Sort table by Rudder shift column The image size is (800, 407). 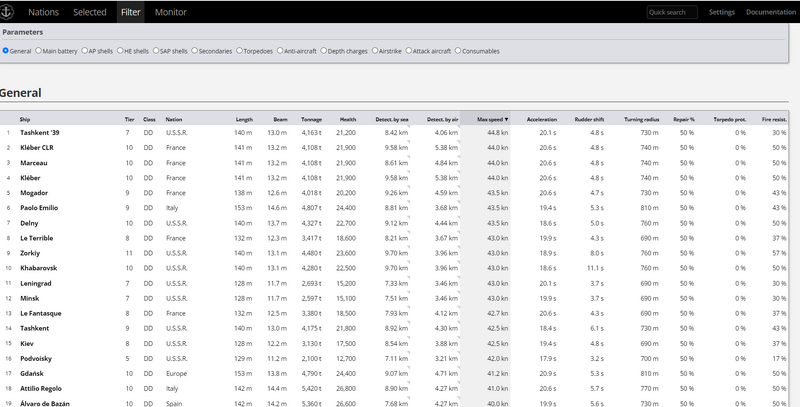point(589,119)
